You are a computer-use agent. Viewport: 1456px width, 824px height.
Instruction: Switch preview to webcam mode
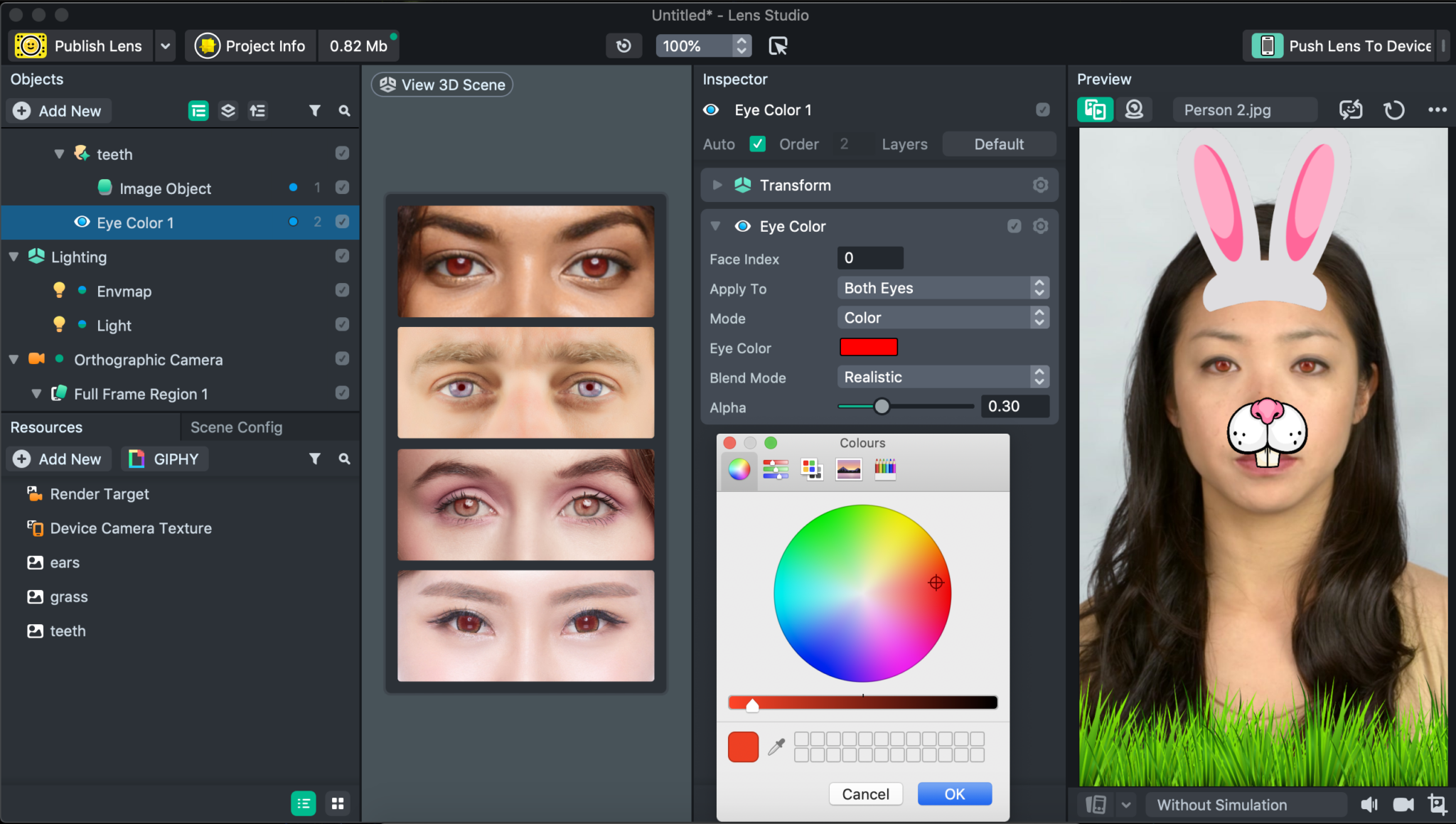point(1134,109)
